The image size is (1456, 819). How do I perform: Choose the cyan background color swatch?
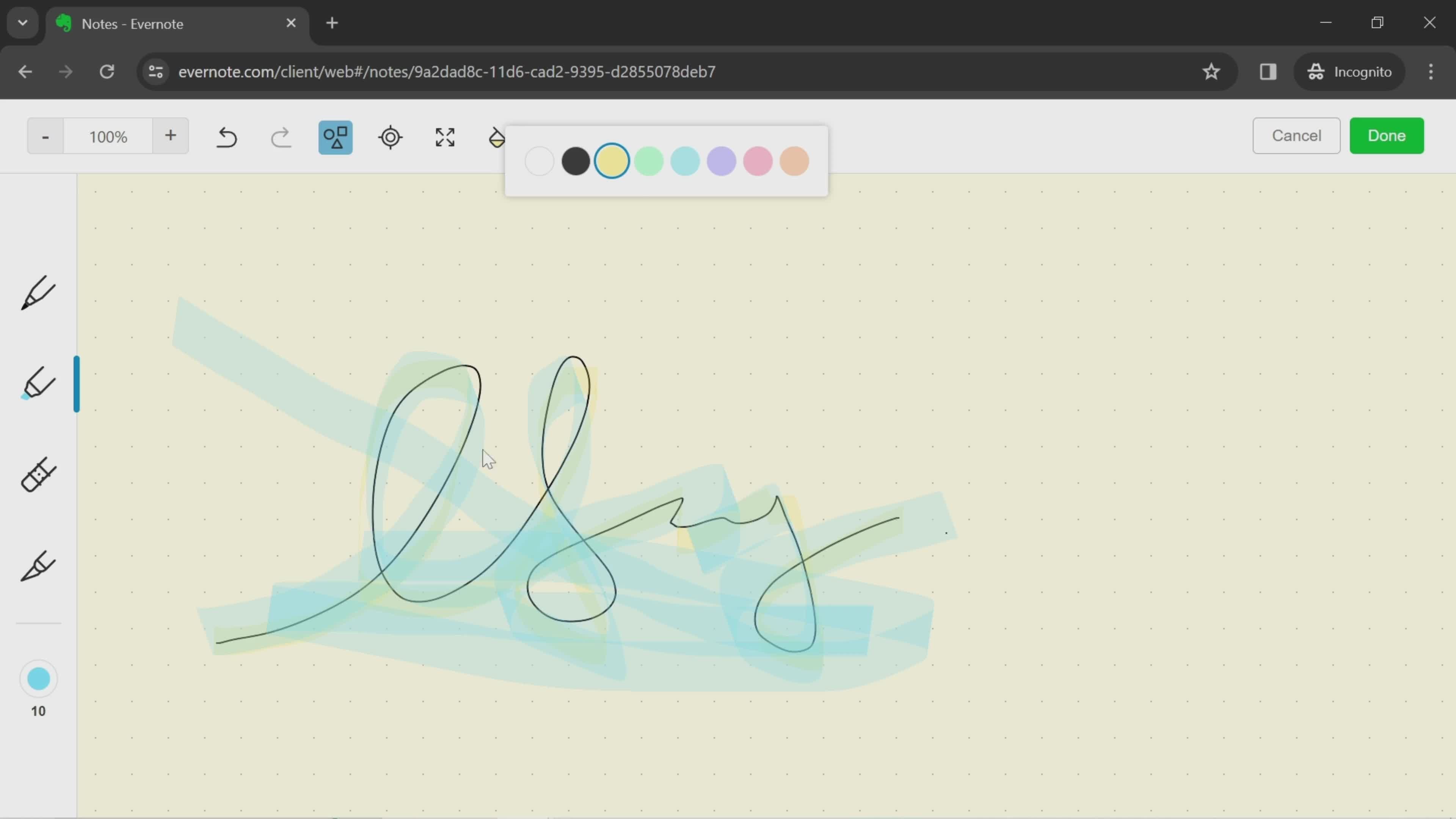click(x=685, y=161)
